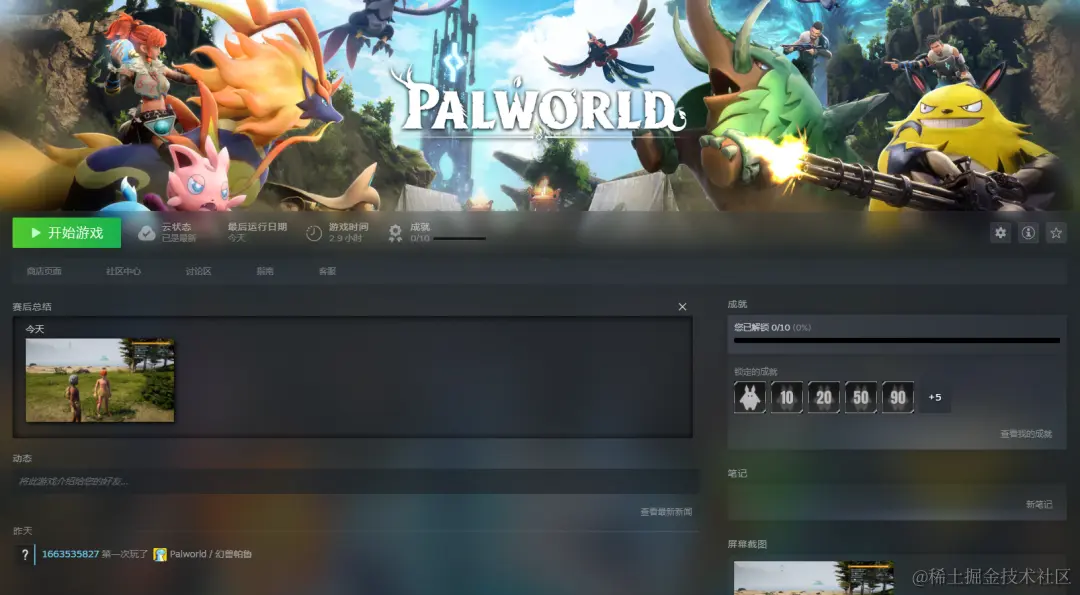This screenshot has height=595, width=1080.
Task: Click the green 开始游戏 play button
Action: 67,233
